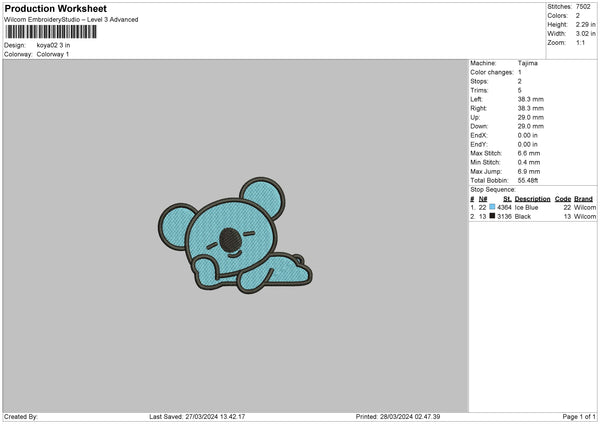Click the 'Production Worksheet' heading
This screenshot has height=424, width=600.
click(56, 8)
